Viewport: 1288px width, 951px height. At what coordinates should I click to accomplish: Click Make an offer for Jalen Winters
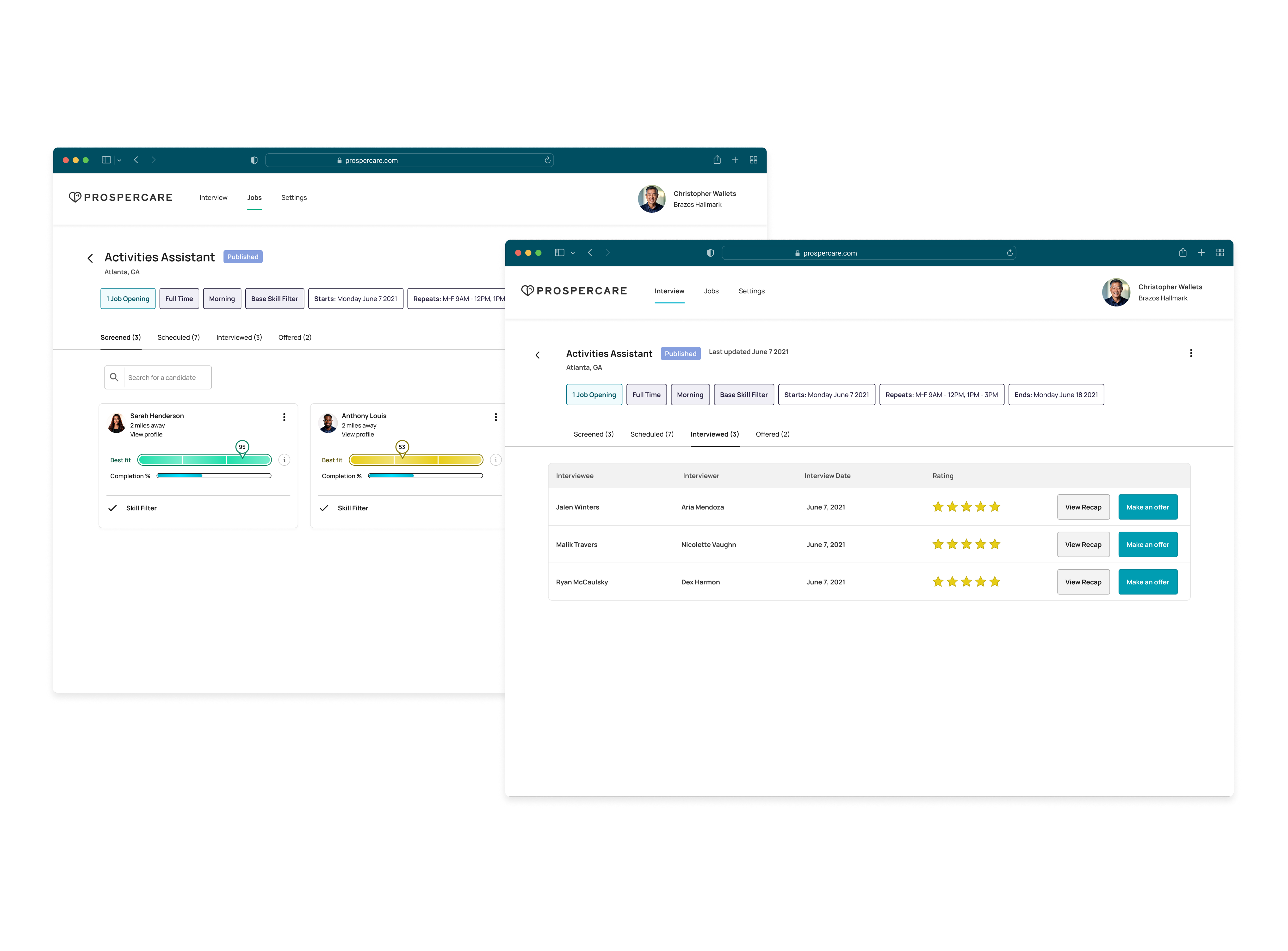pos(1148,507)
